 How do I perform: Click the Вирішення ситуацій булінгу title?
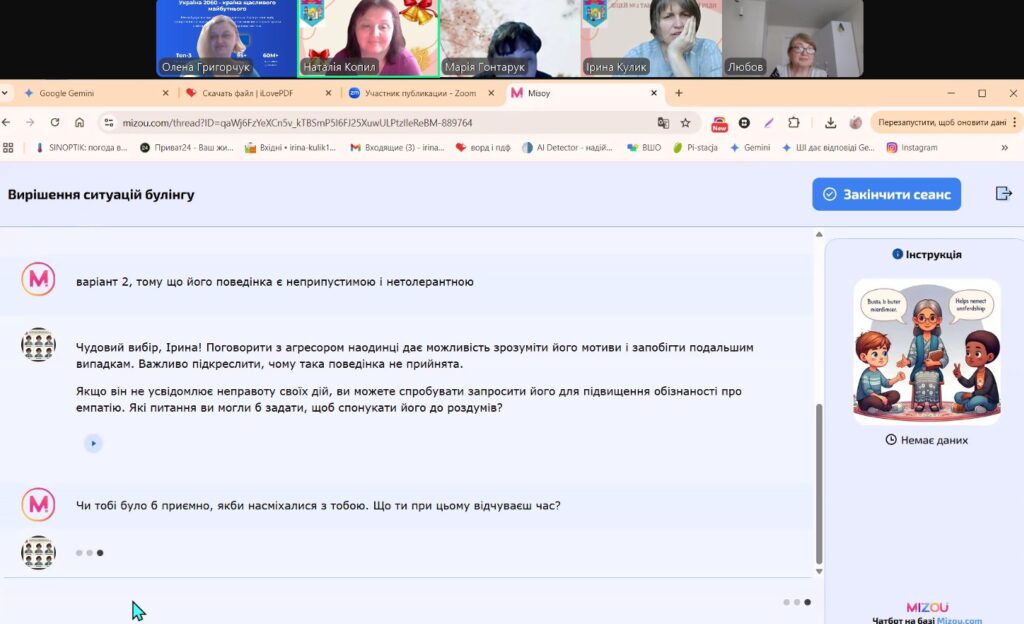[x=101, y=195]
